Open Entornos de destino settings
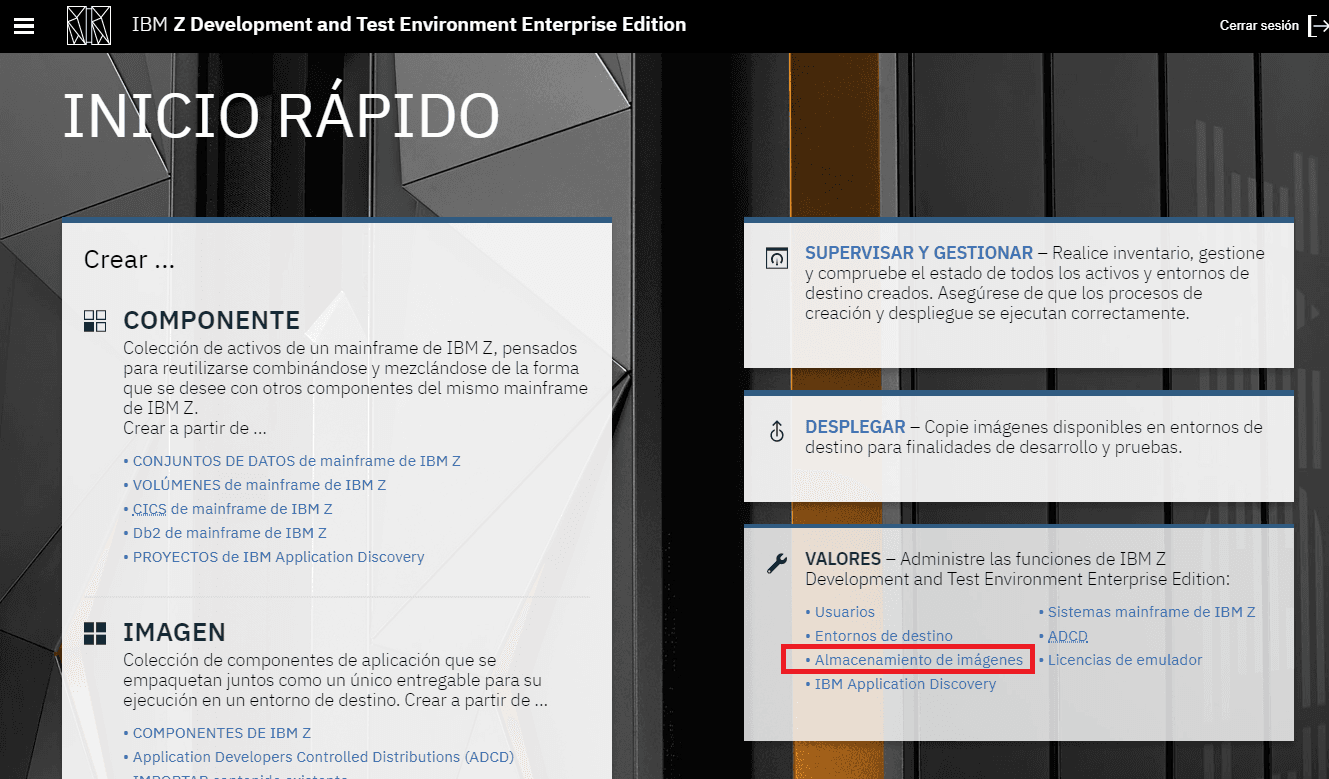The height and width of the screenshot is (779, 1329). coord(883,636)
